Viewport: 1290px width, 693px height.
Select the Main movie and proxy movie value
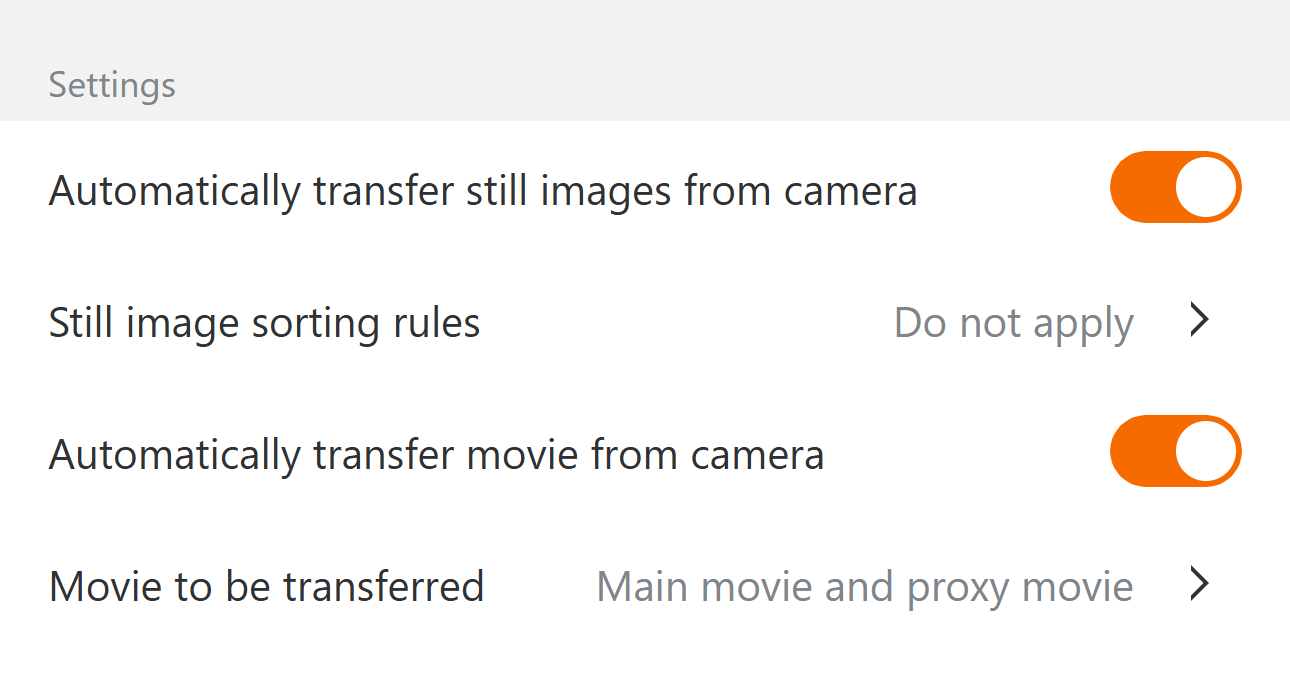point(864,586)
